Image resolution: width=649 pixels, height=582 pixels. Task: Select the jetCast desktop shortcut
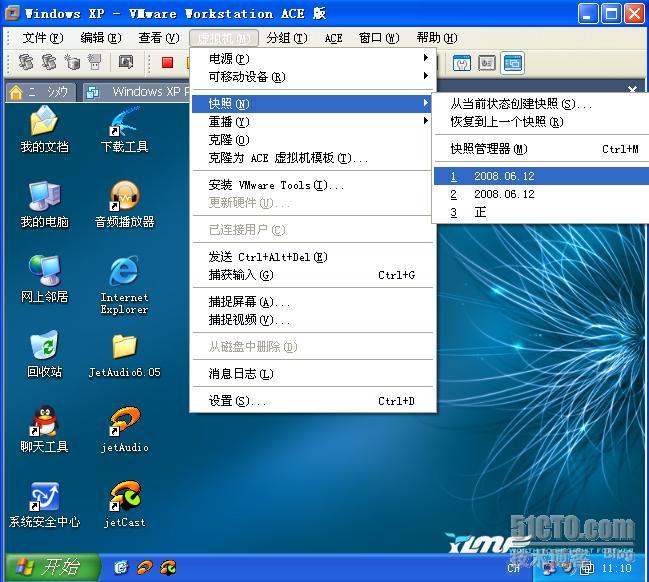pos(124,505)
